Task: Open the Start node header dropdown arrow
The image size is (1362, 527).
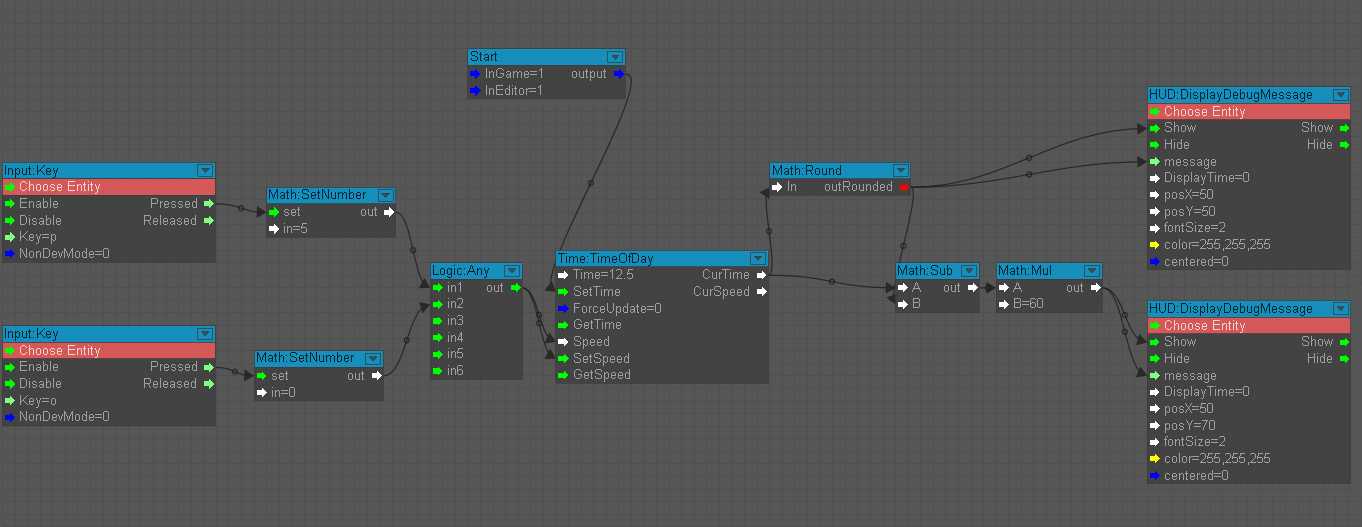Action: click(x=615, y=57)
